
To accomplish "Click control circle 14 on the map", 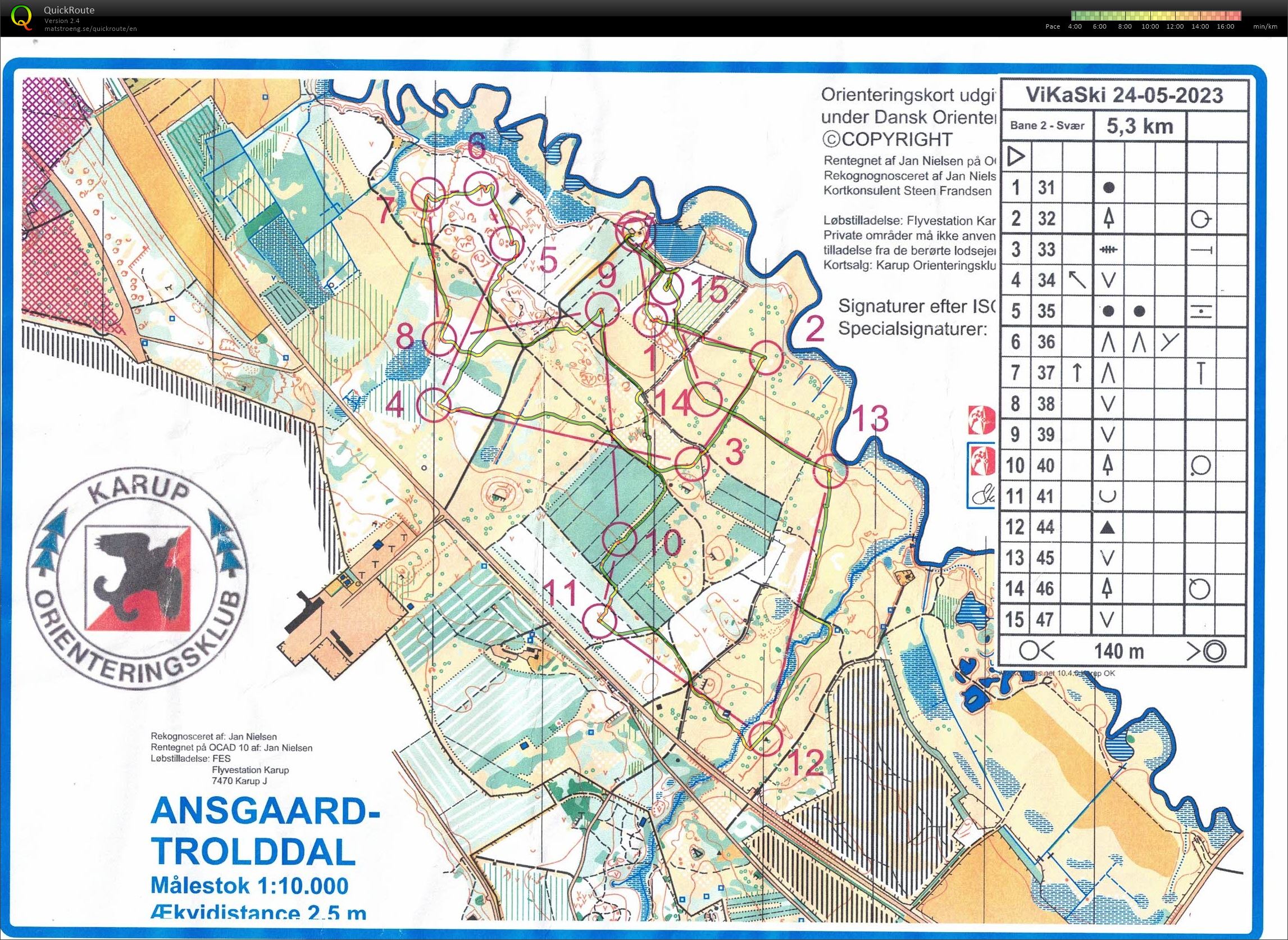I will [x=707, y=399].
